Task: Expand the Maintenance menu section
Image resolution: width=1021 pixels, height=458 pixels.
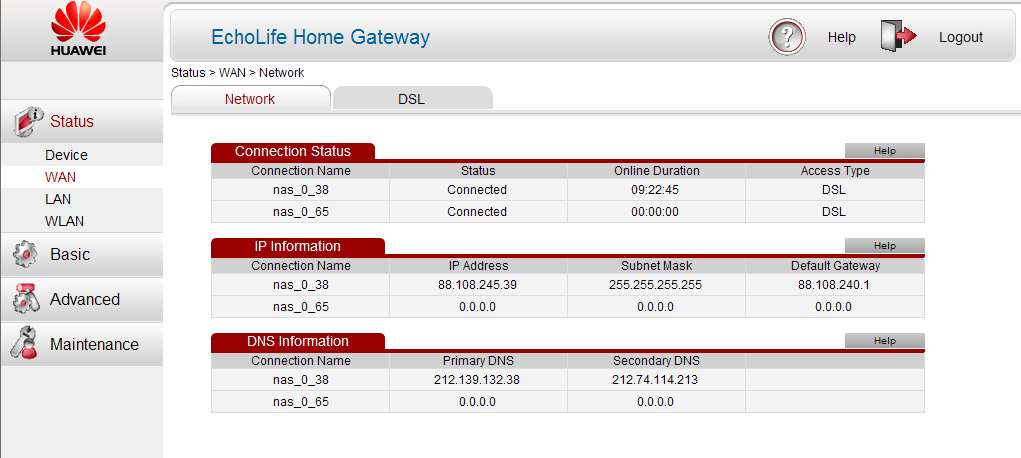Action: coord(94,344)
